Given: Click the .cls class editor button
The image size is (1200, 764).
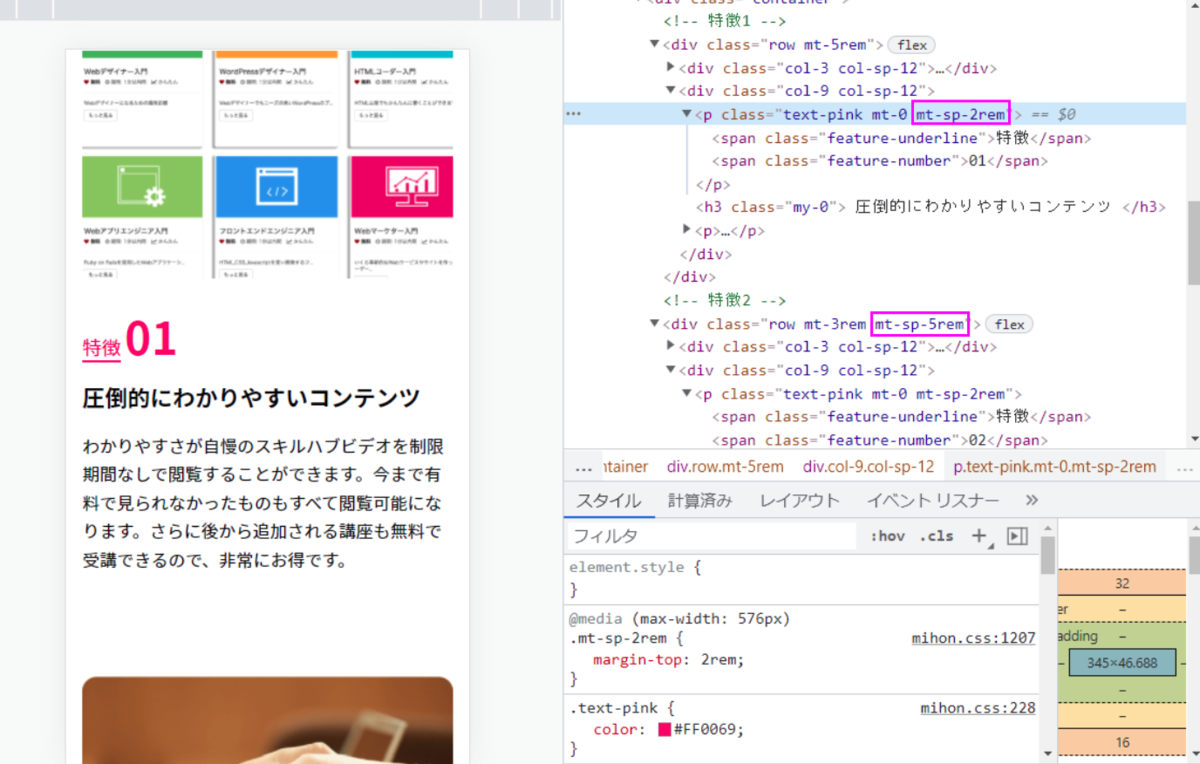Looking at the screenshot, I should [x=937, y=536].
